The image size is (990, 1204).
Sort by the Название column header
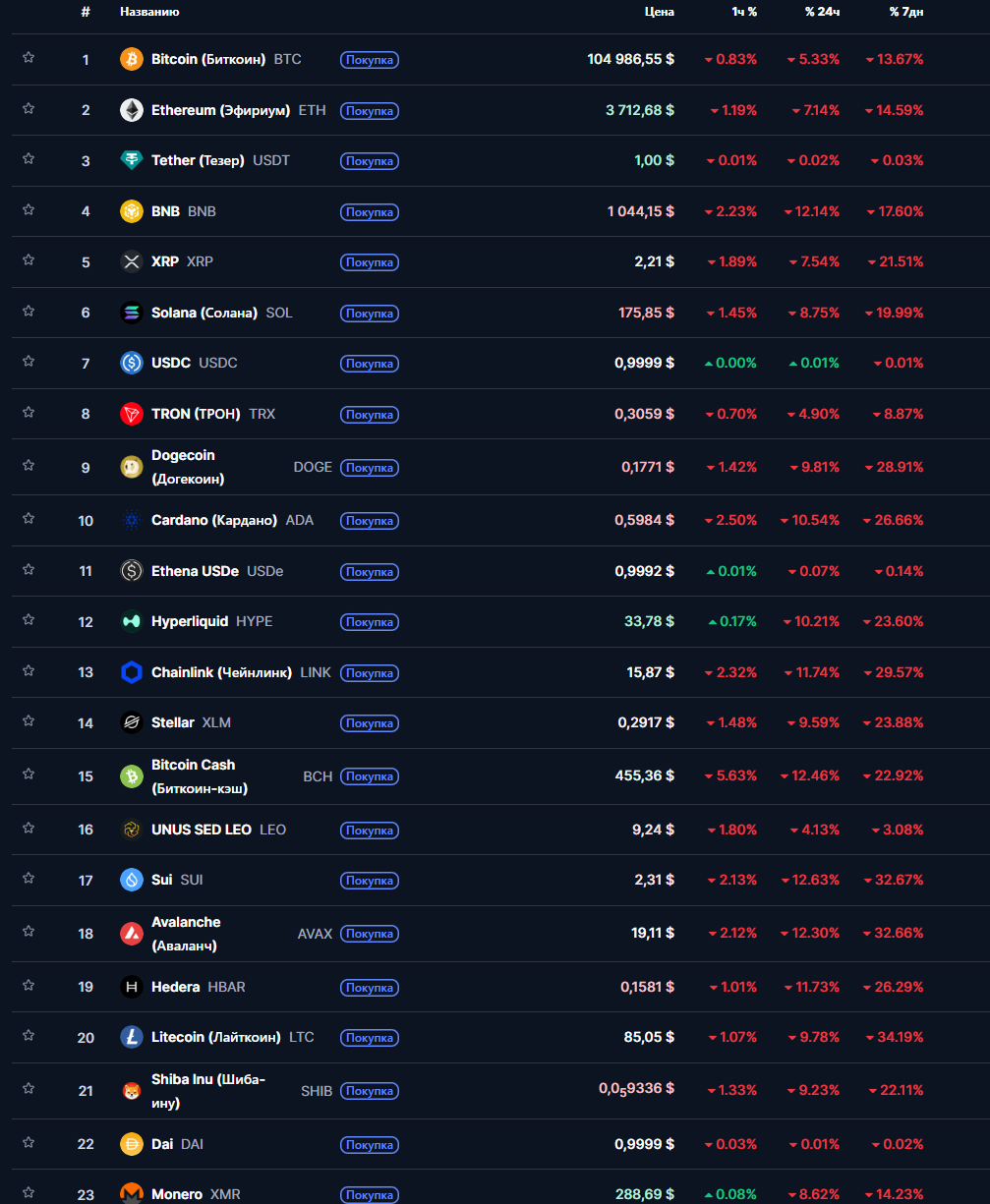pos(149,12)
